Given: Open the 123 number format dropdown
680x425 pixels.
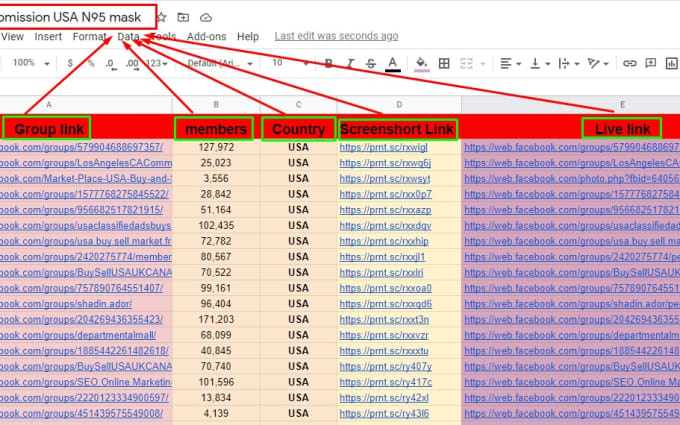Looking at the screenshot, I should pos(157,63).
